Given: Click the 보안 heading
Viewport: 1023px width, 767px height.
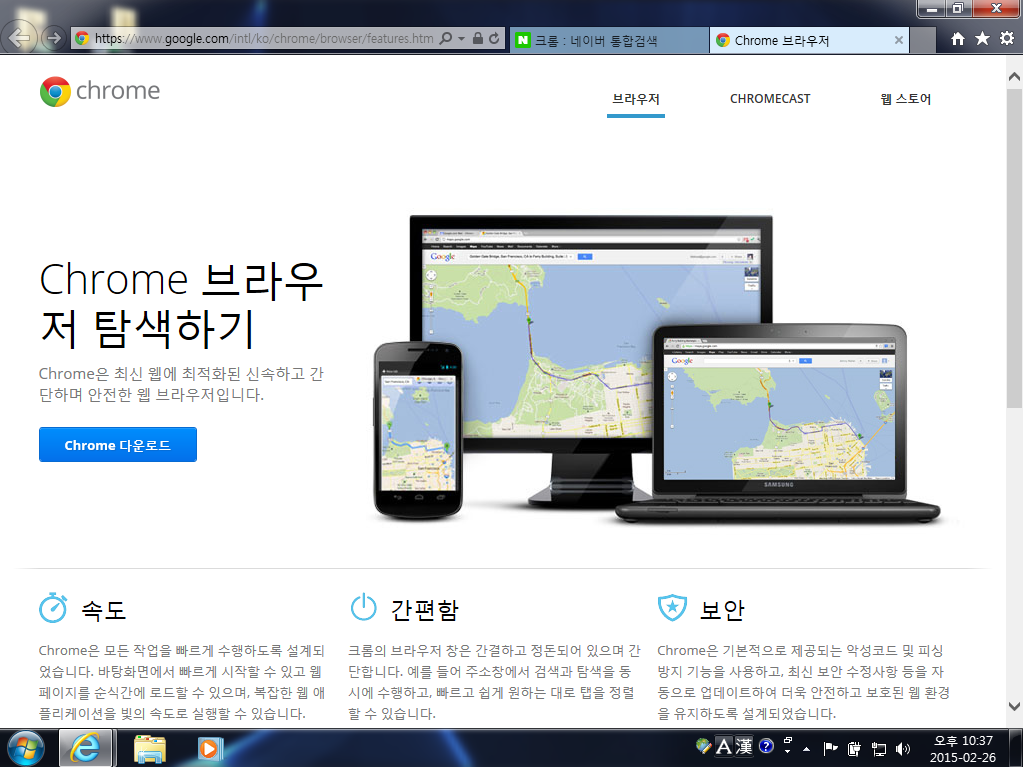Looking at the screenshot, I should pyautogui.click(x=722, y=610).
